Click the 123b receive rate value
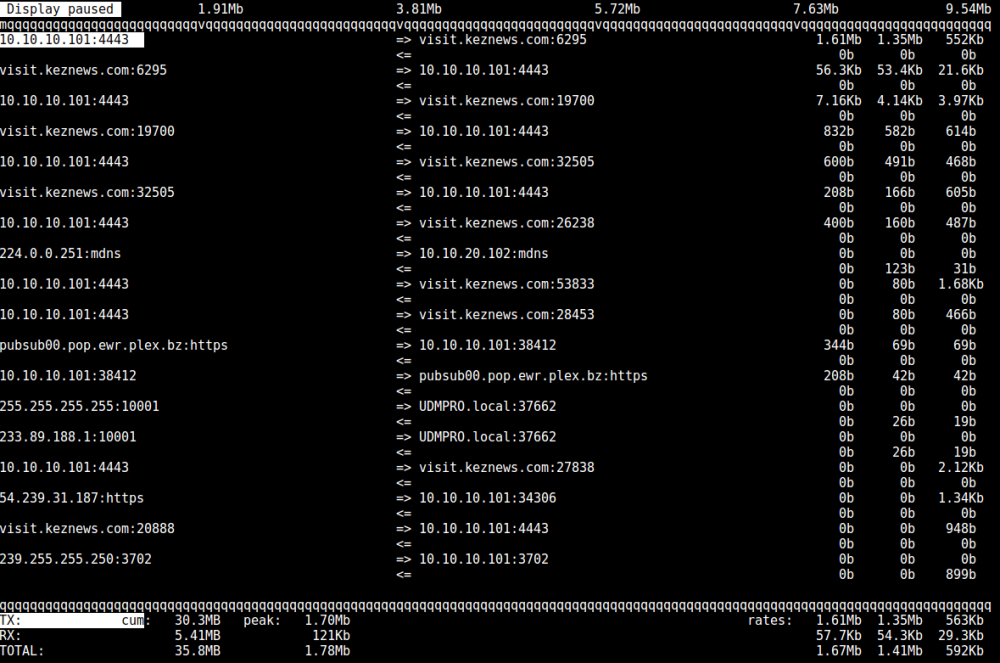This screenshot has height=663, width=1000. [899, 269]
